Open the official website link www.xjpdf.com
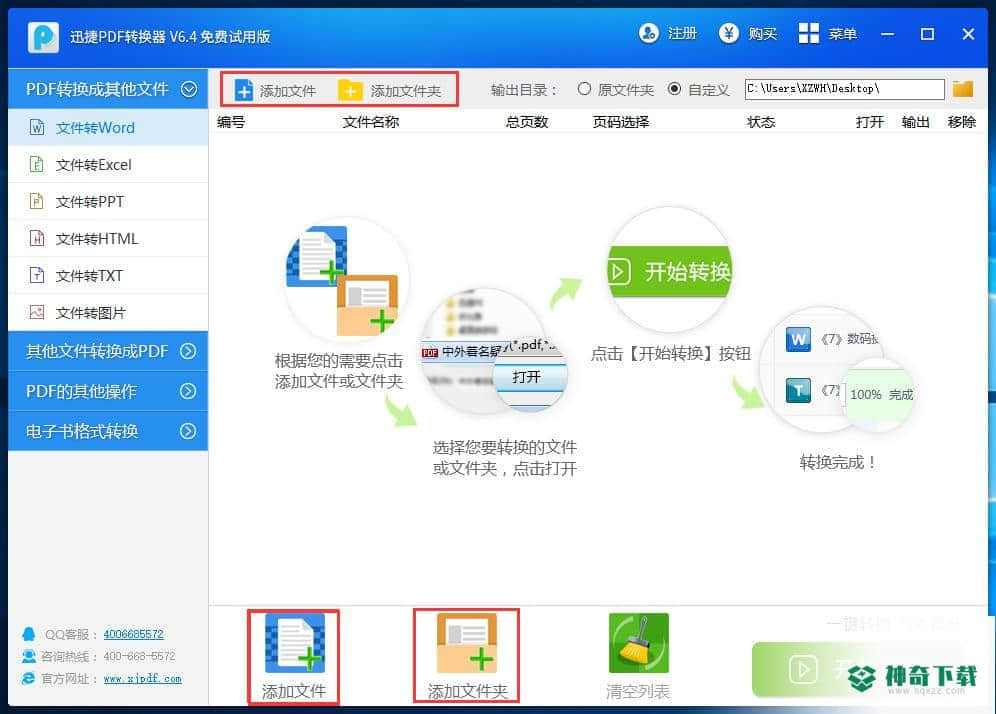The image size is (996, 714). click(142, 678)
